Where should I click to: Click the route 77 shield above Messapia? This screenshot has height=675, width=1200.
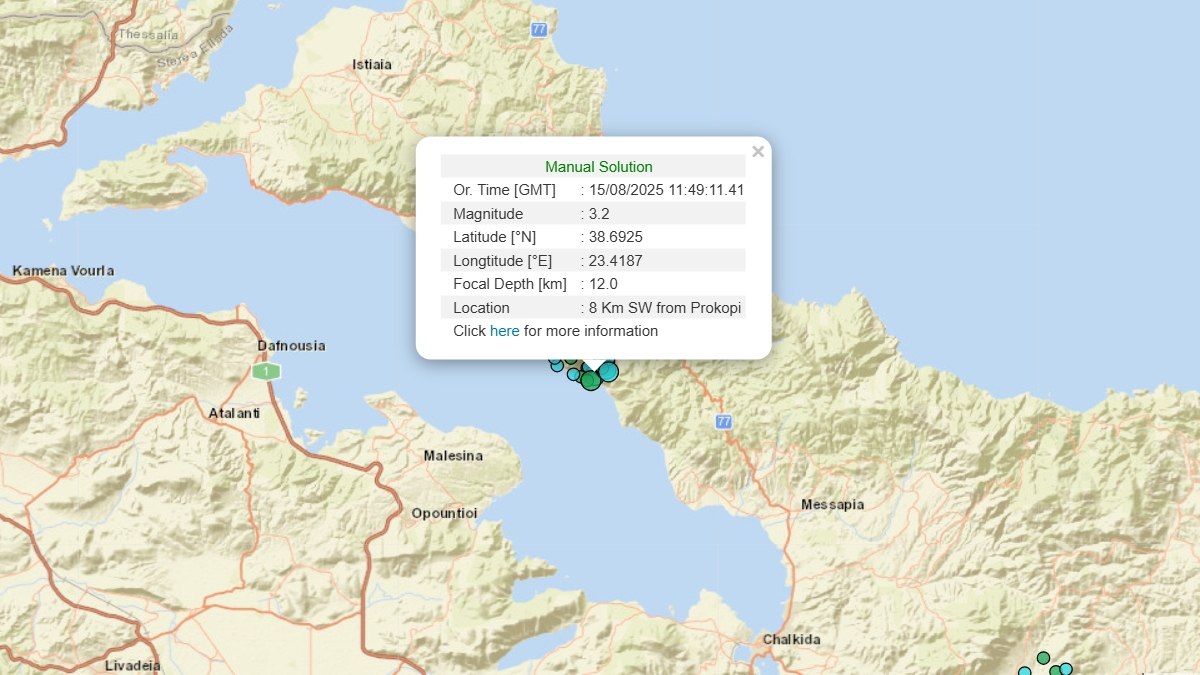click(723, 422)
